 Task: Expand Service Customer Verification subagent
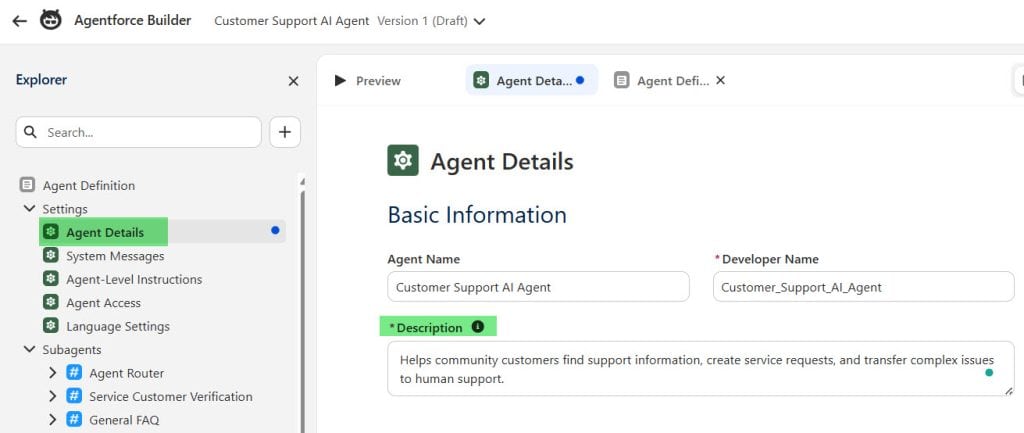[53, 396]
